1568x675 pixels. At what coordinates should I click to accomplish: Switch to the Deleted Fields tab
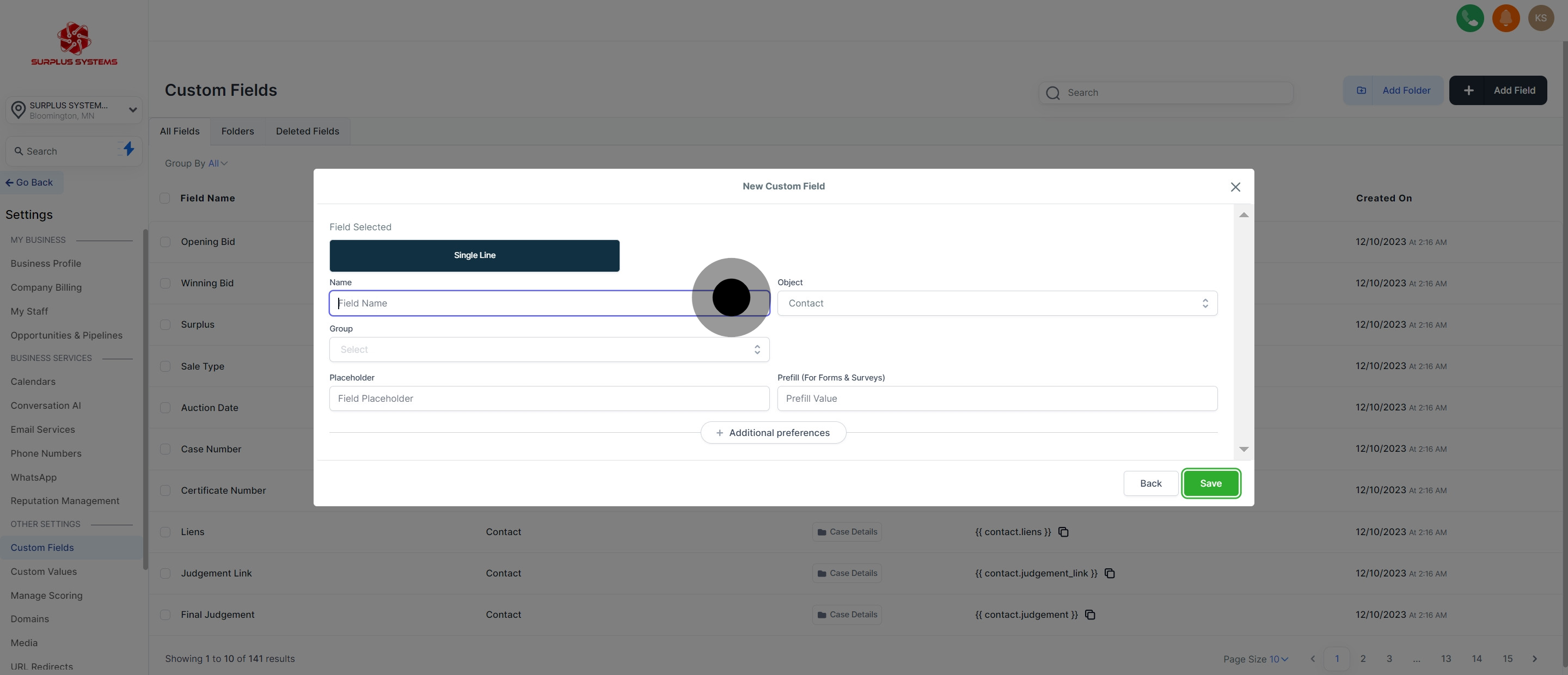click(307, 132)
